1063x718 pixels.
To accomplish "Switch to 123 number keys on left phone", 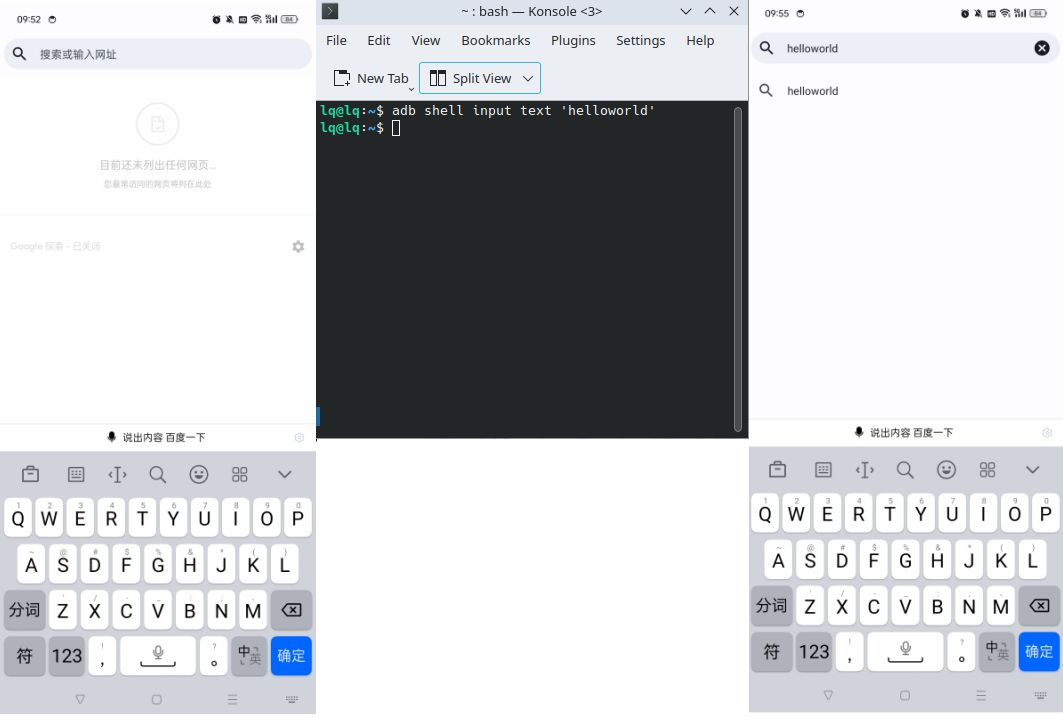I will coord(67,656).
